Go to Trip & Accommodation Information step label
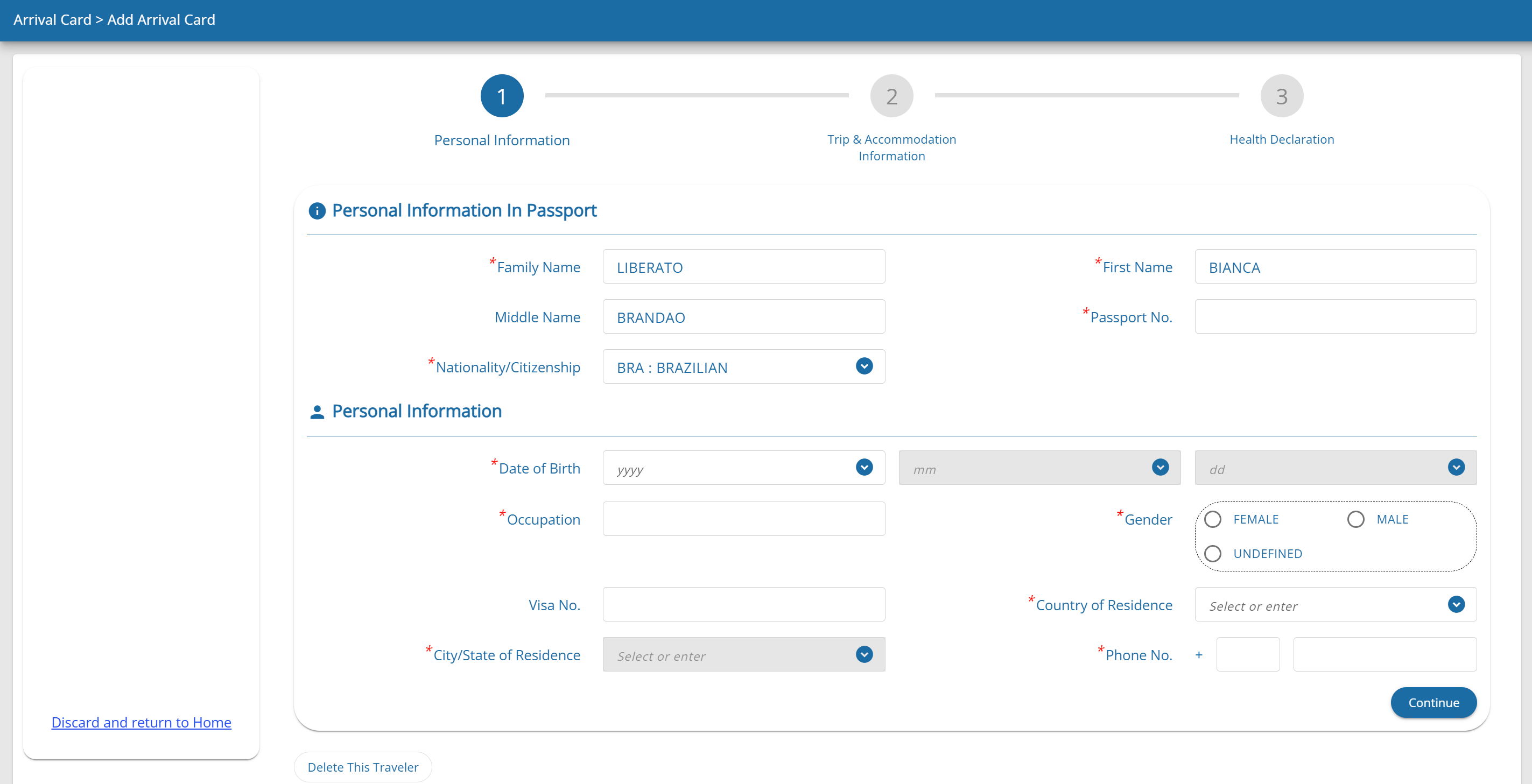 pos(891,147)
